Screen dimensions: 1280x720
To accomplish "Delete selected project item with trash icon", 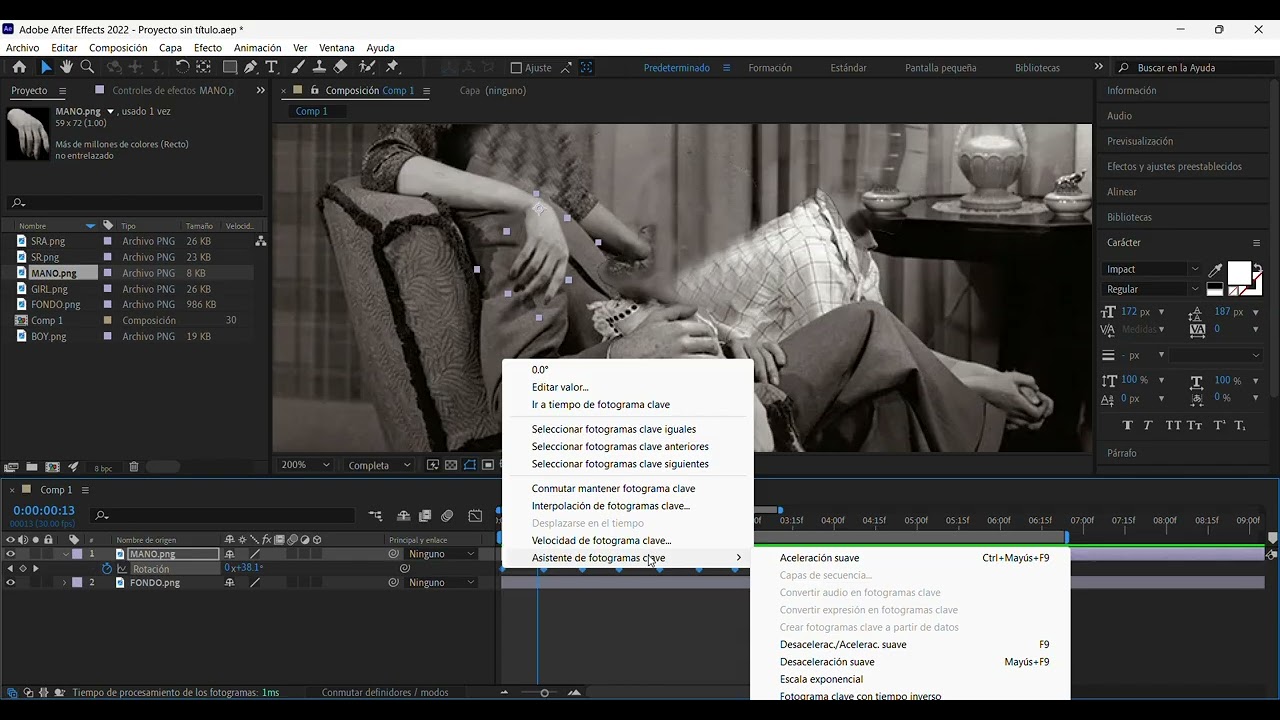I will pos(134,466).
